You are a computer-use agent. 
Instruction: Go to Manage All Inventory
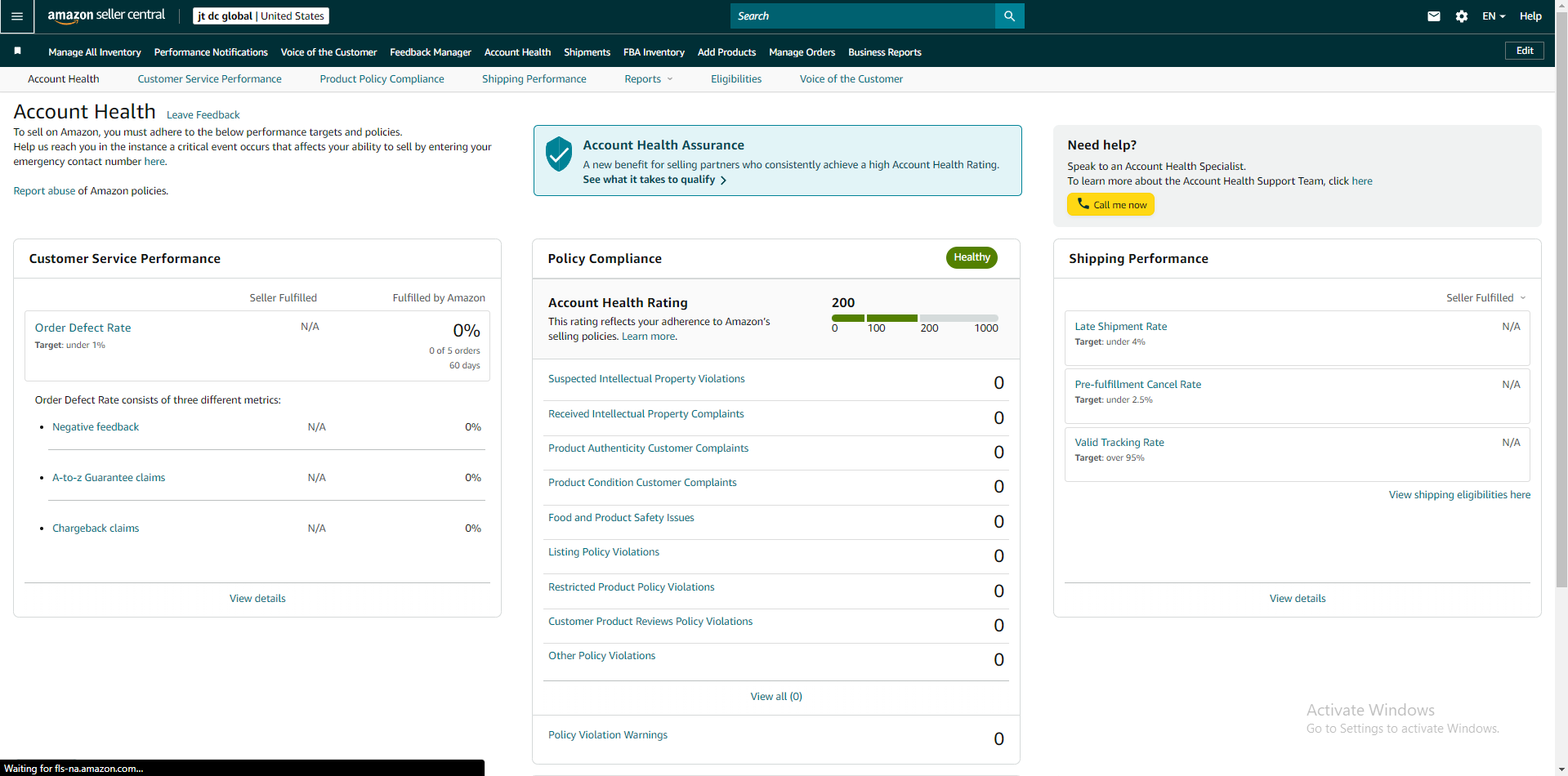pos(95,52)
